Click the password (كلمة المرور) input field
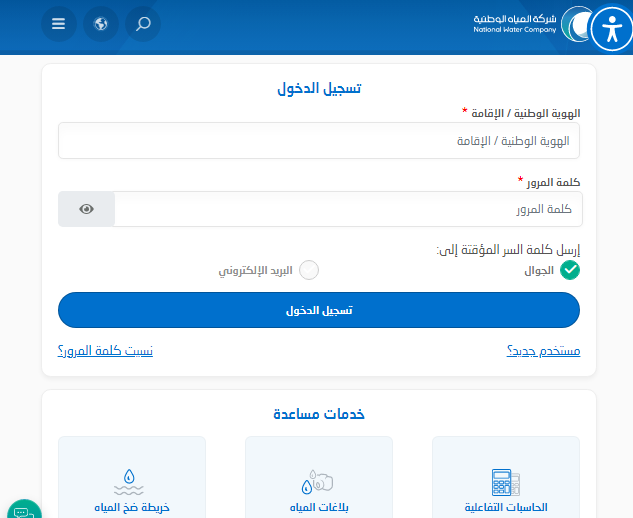Viewport: 633px width, 518px height. coord(347,209)
